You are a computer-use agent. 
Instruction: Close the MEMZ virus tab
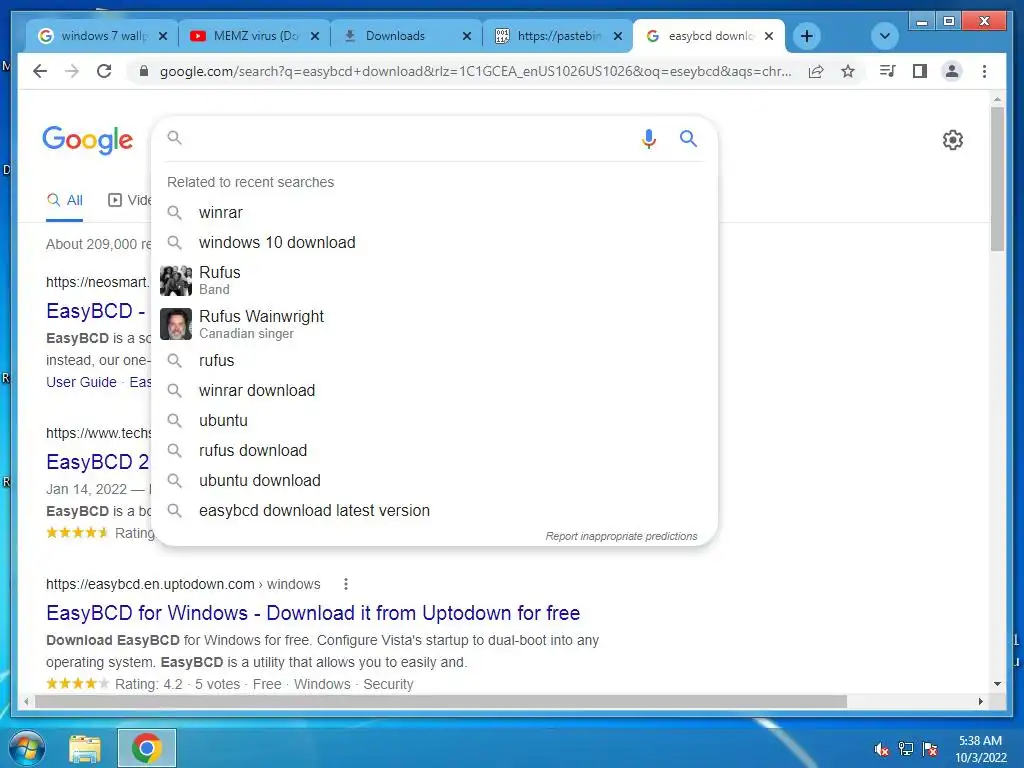tap(315, 36)
